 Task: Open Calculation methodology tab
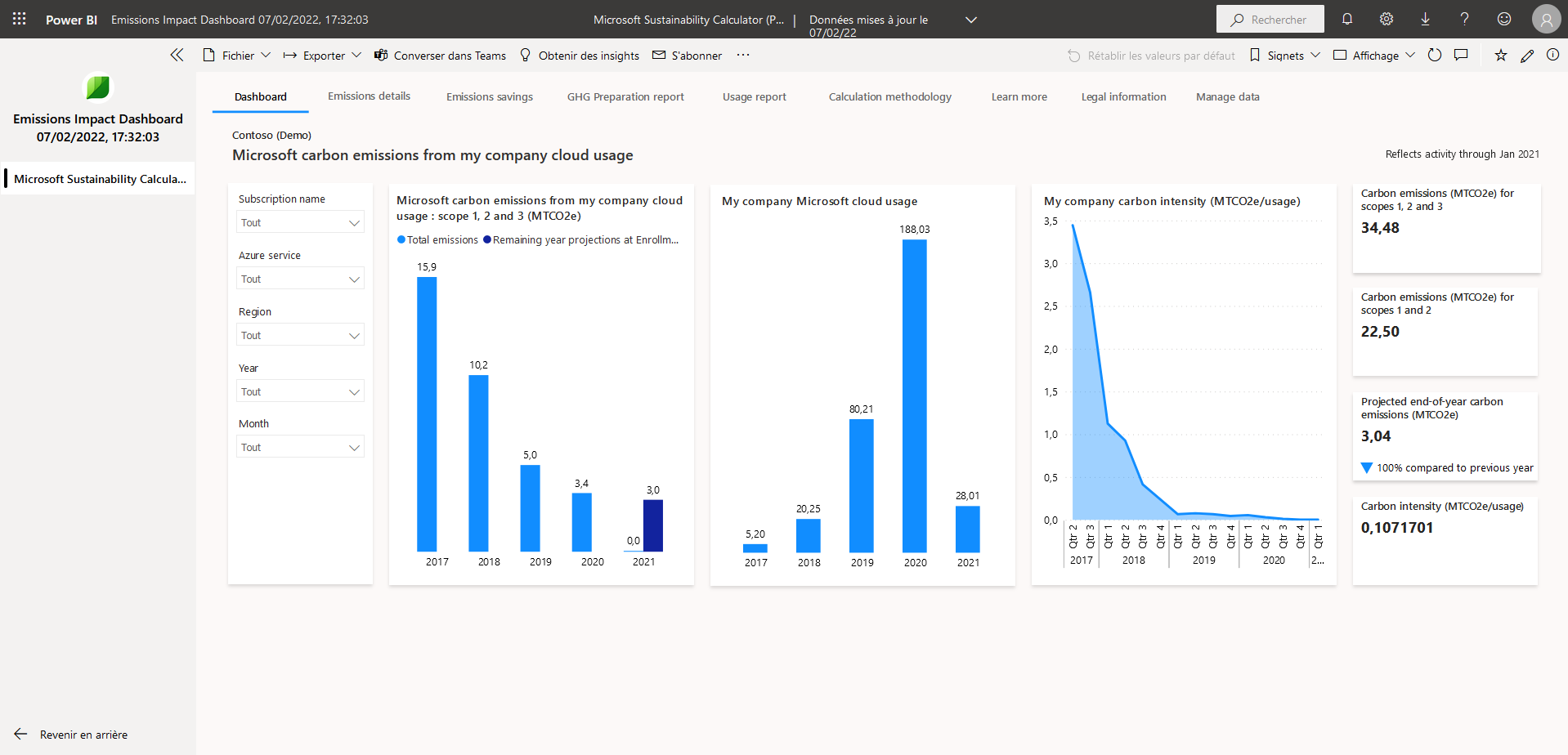(890, 96)
